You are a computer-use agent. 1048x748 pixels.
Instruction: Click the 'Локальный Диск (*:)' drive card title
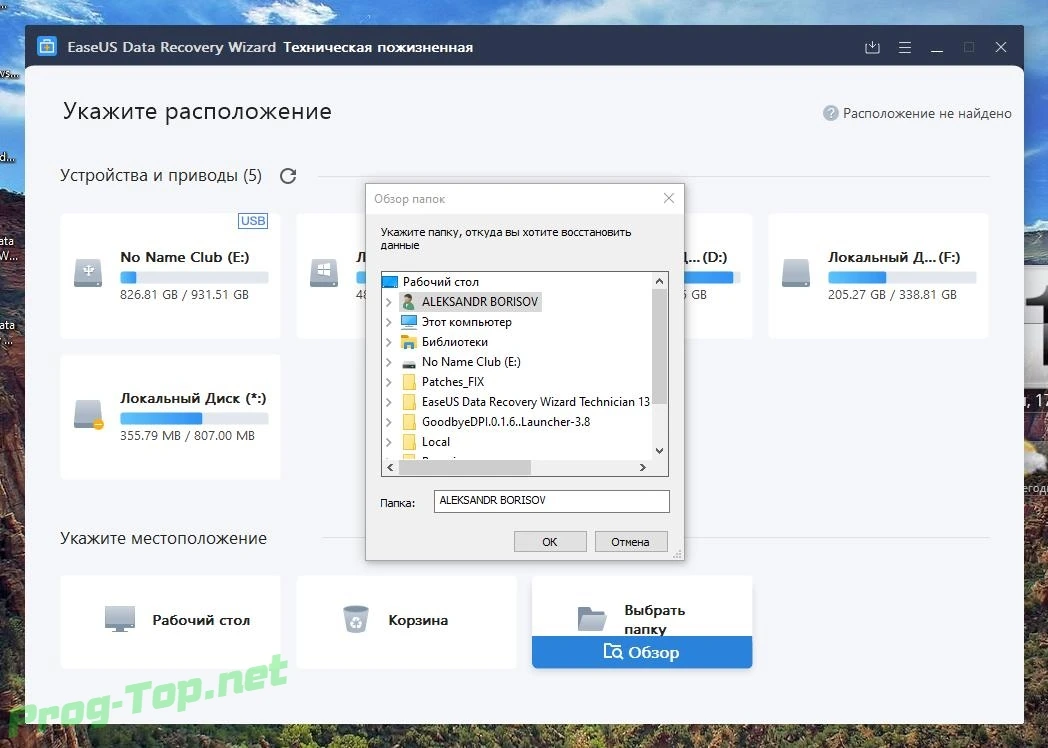coord(193,398)
